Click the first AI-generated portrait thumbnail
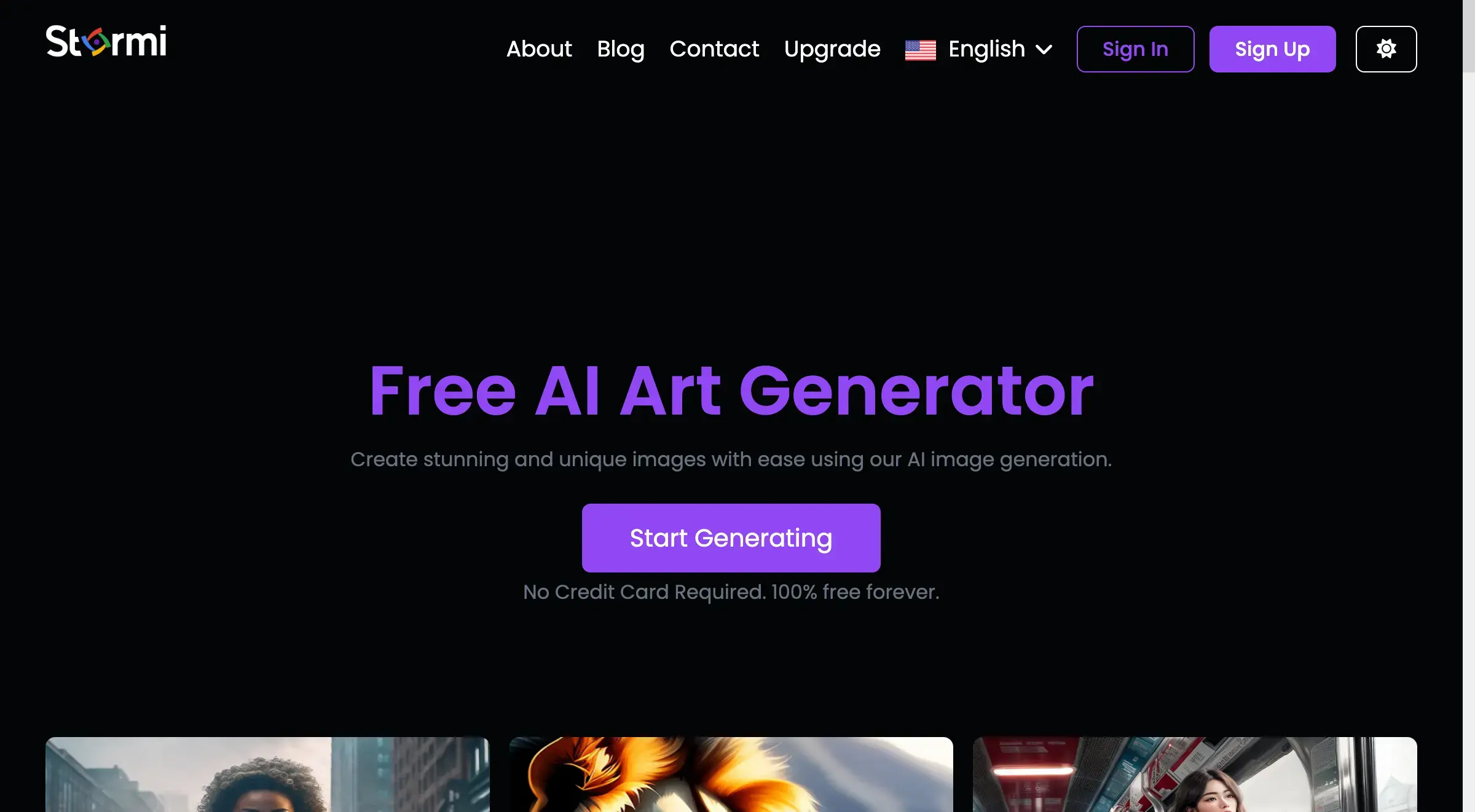 [267, 774]
